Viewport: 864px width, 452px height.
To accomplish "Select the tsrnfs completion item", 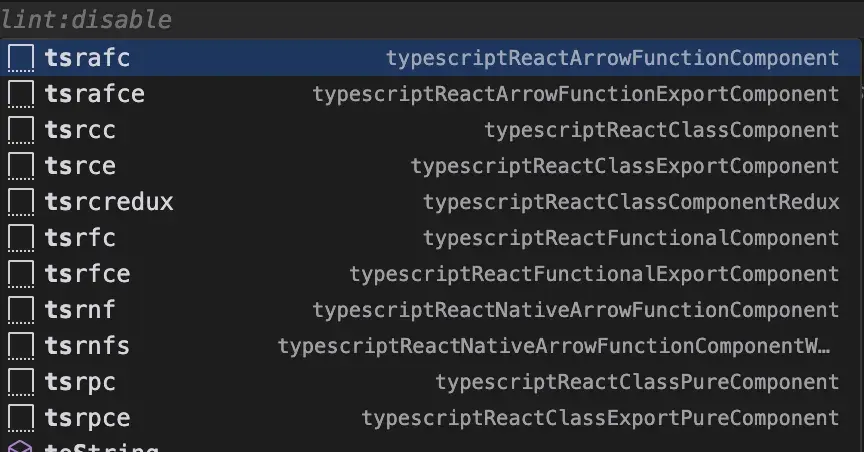I will [x=87, y=346].
